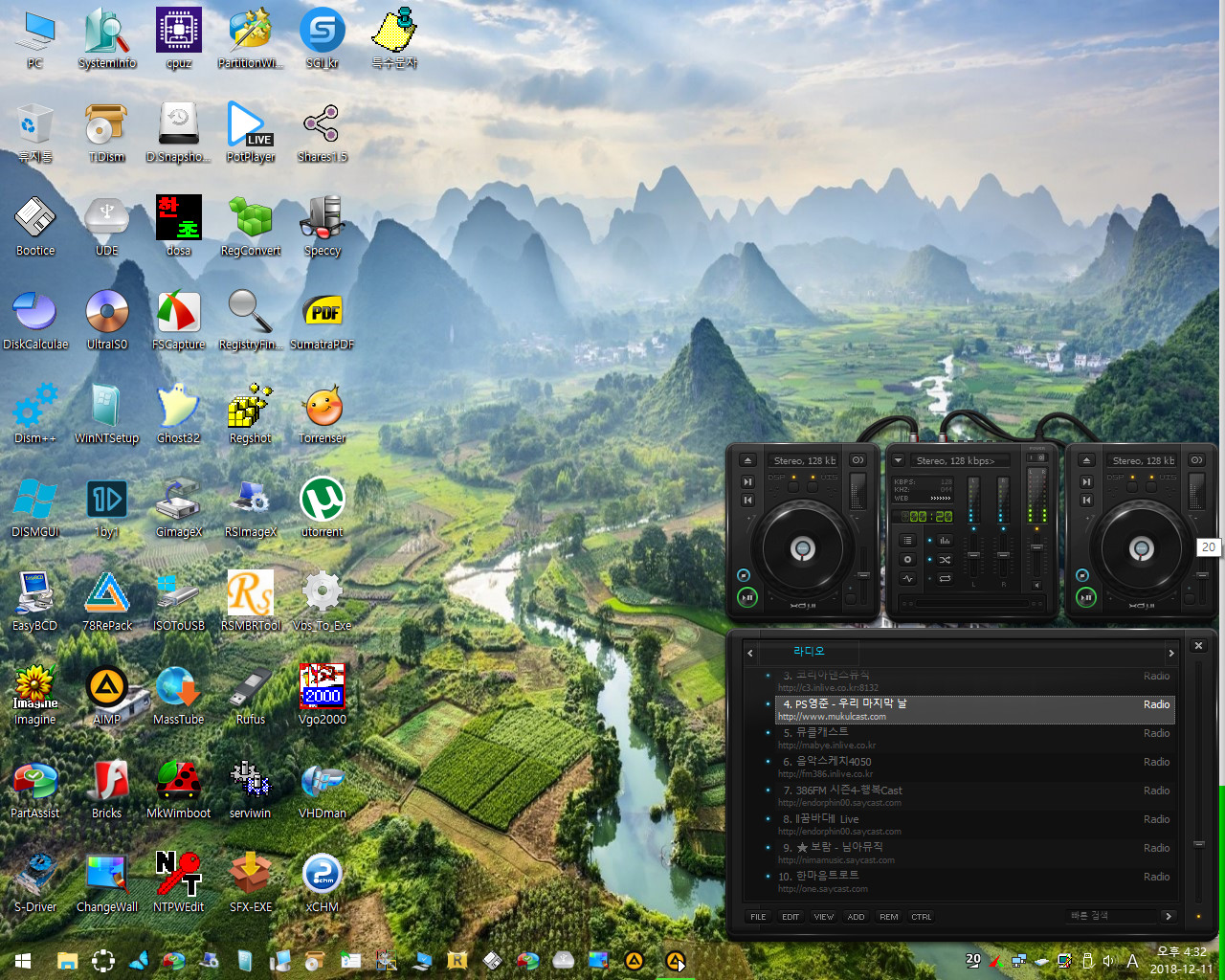The width and height of the screenshot is (1225, 980).
Task: Open the equalizer bars button in mixer
Action: pyautogui.click(x=945, y=540)
